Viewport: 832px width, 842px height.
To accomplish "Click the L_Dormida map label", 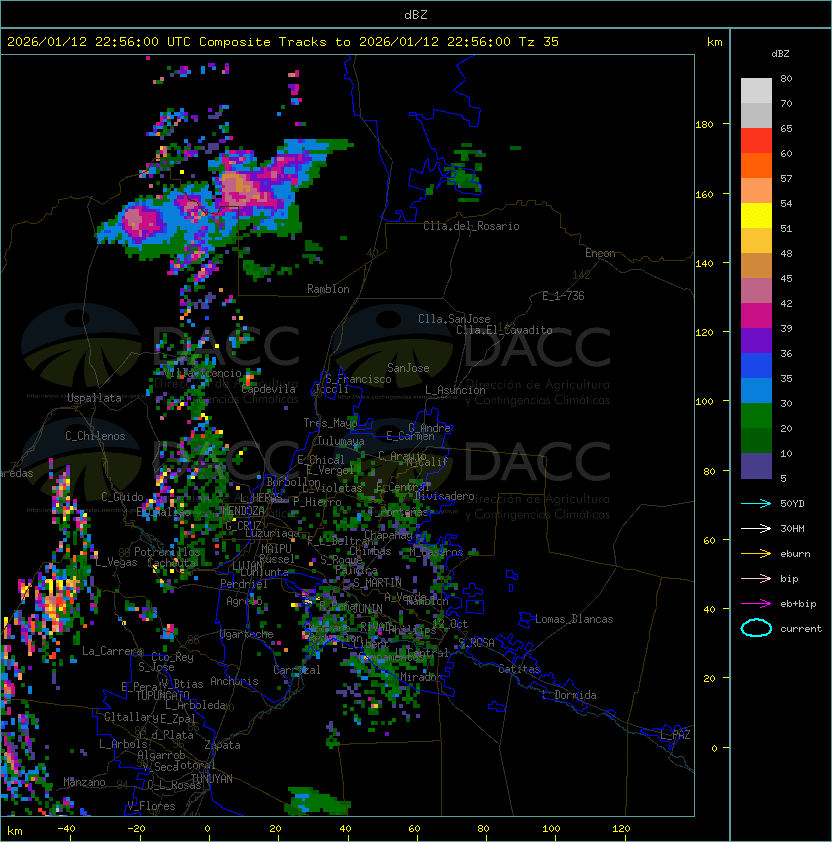I will pyautogui.click(x=569, y=695).
